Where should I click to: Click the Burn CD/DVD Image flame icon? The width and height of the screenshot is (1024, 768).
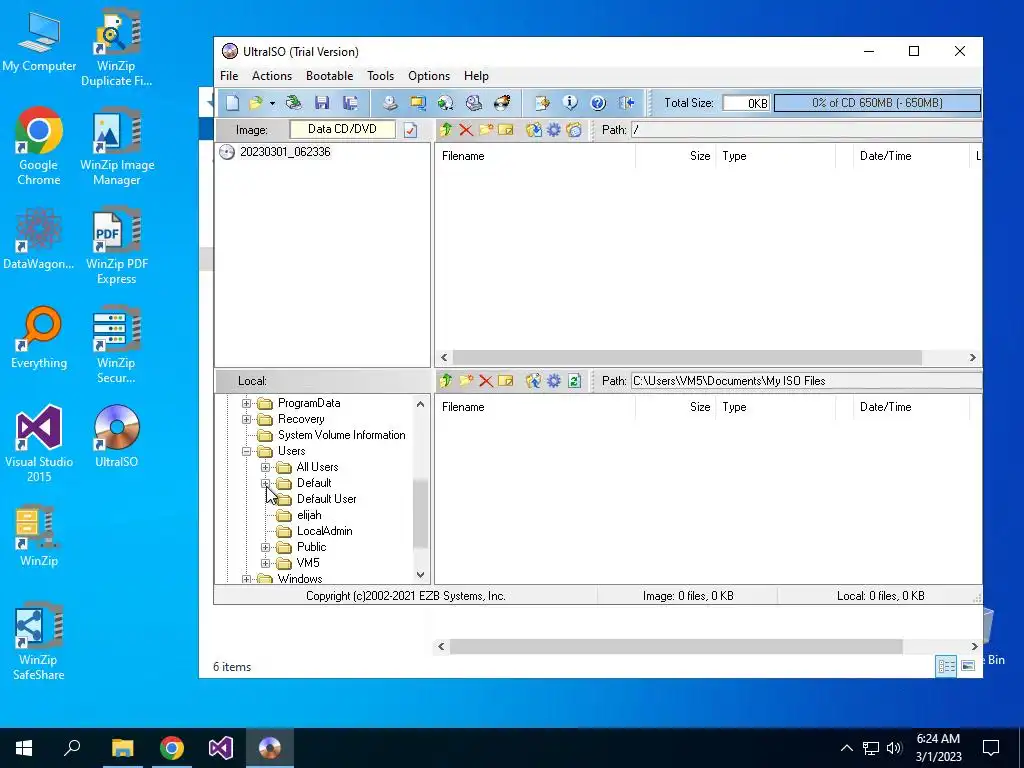coord(502,103)
